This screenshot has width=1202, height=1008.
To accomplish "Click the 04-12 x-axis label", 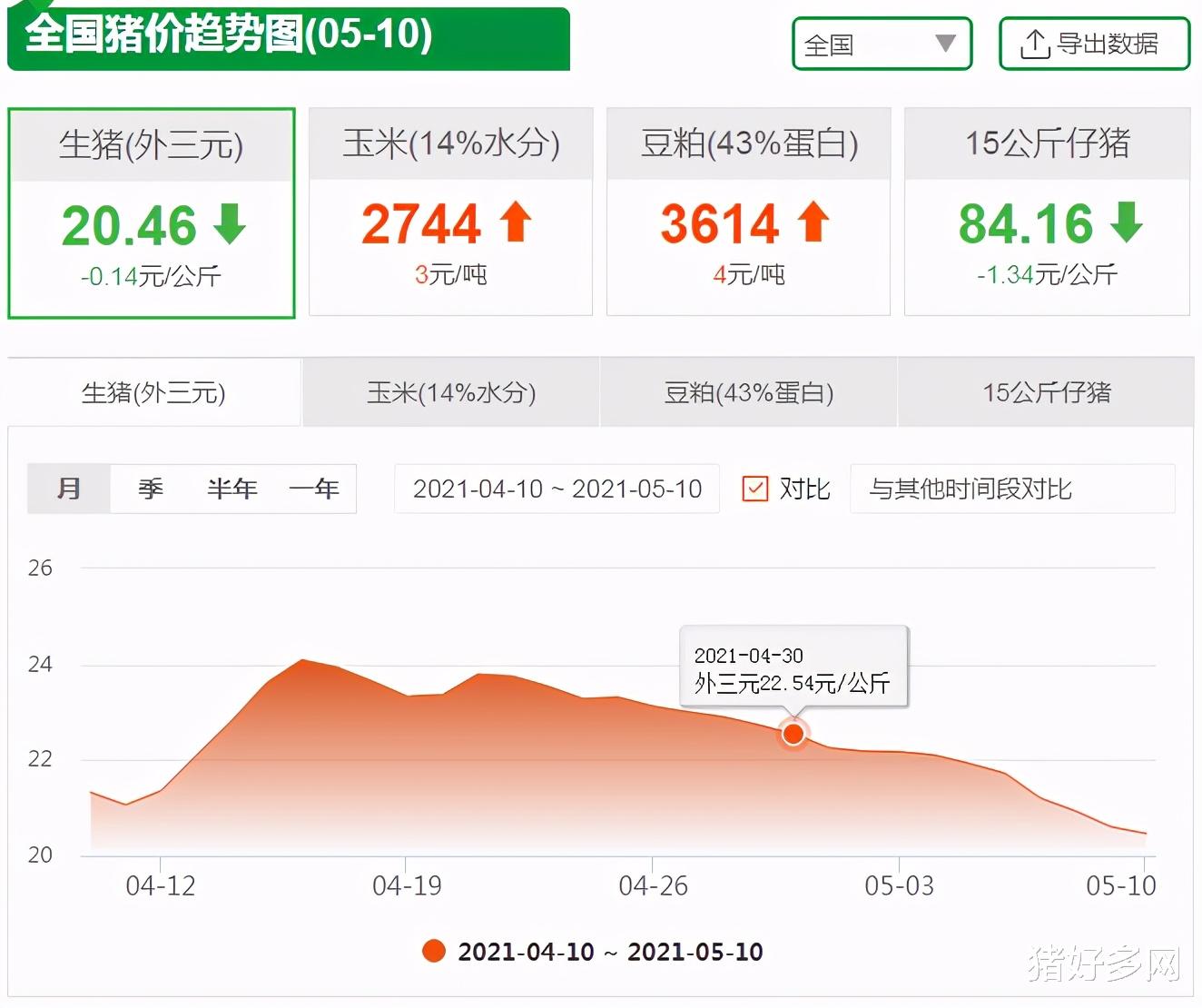I will point(161,885).
